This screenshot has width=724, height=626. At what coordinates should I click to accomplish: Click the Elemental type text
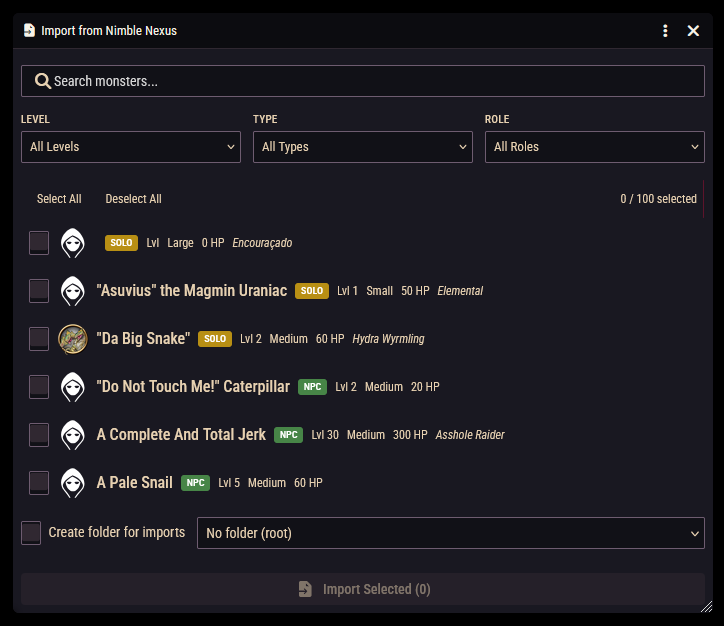[460, 291]
